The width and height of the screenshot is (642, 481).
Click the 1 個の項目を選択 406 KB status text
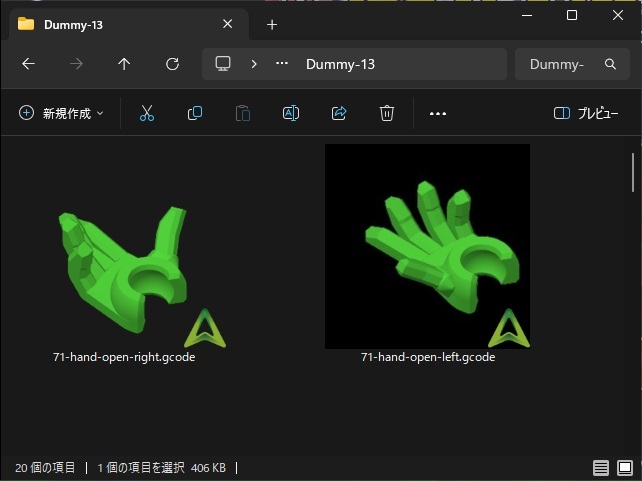[x=162, y=467]
